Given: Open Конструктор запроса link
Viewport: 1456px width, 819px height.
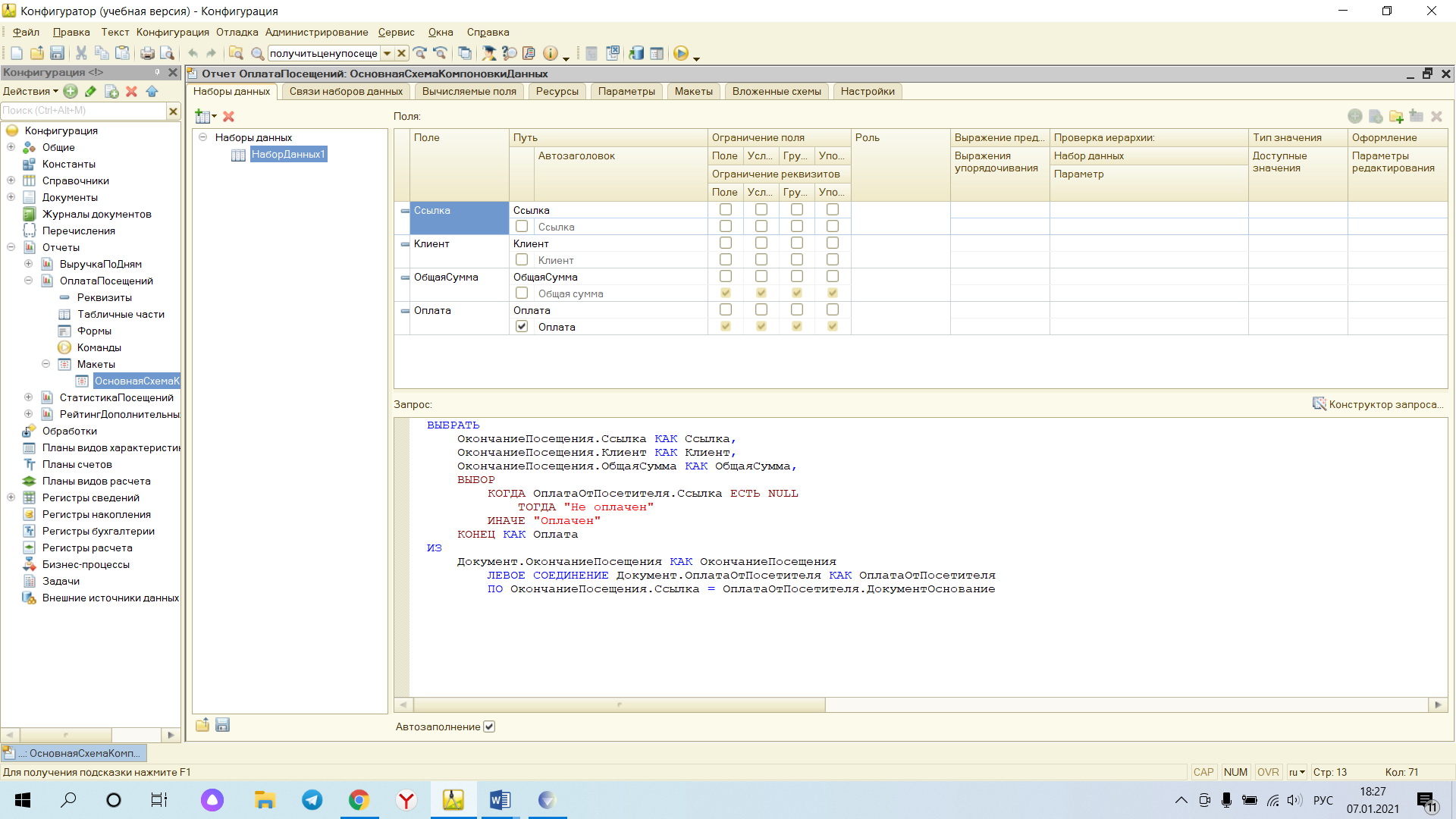Looking at the screenshot, I should (x=1385, y=404).
